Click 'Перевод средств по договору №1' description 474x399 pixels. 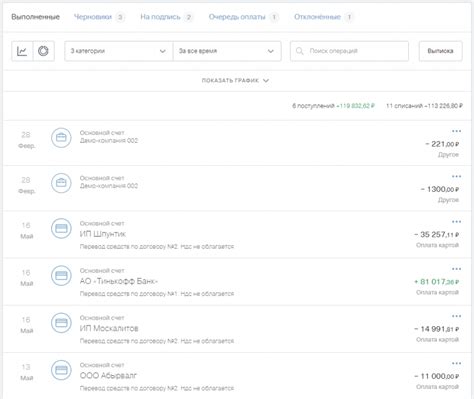[x=157, y=294]
